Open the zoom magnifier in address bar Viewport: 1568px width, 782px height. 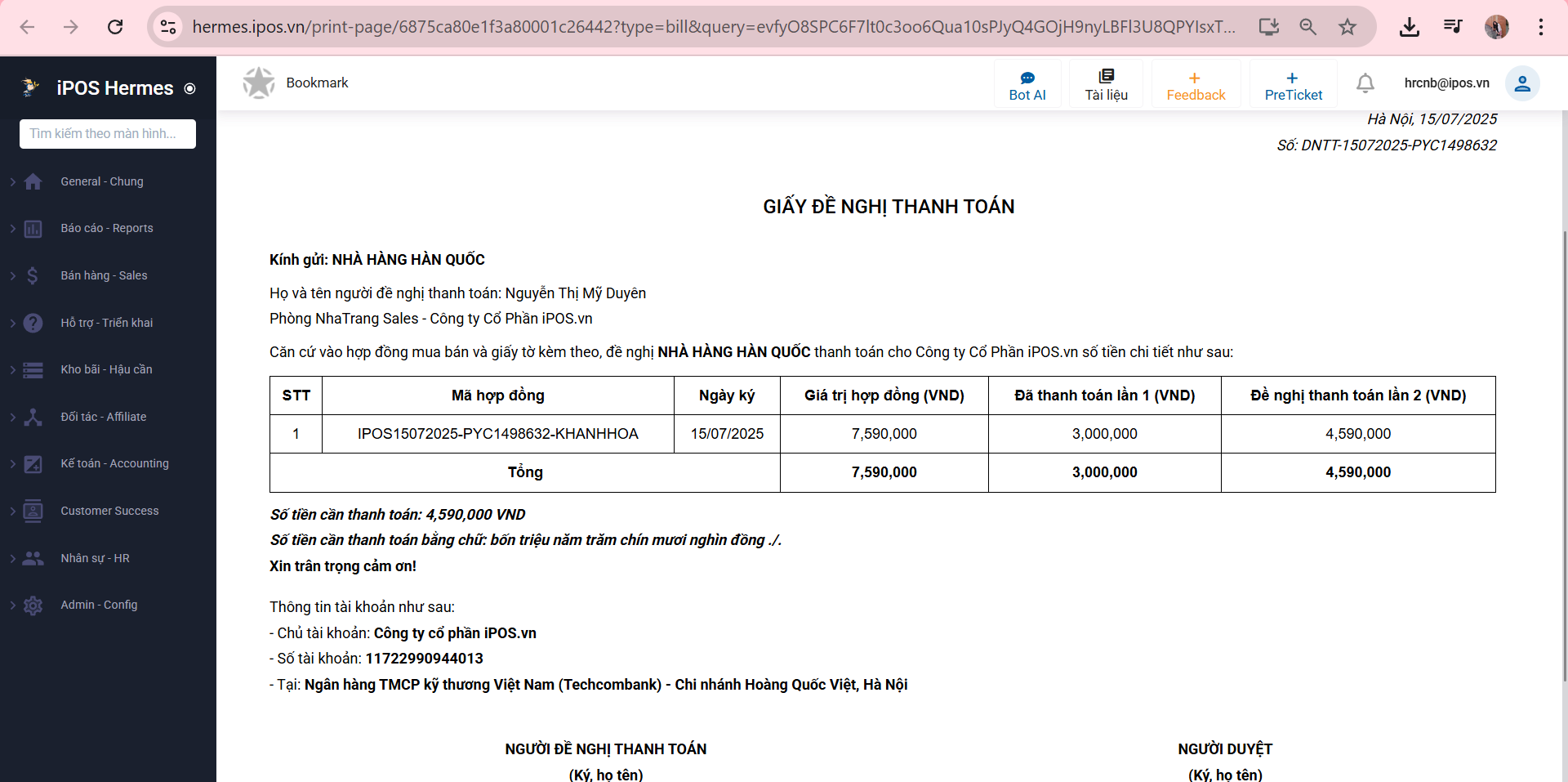click(x=1308, y=27)
